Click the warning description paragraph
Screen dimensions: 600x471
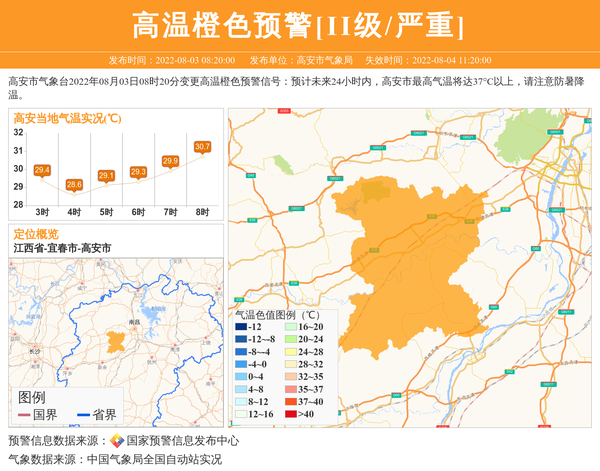[297, 88]
